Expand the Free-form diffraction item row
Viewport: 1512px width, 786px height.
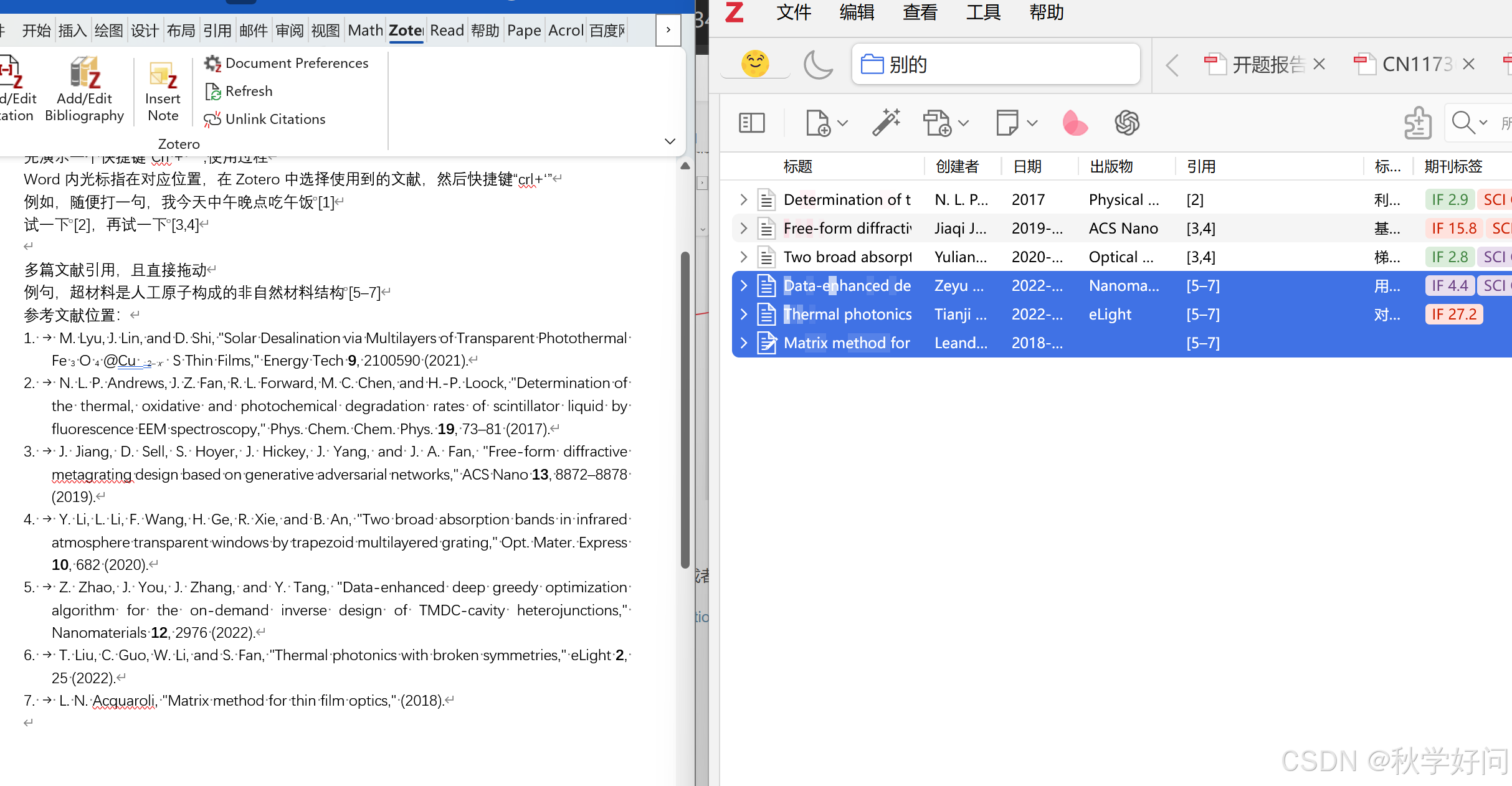743,228
